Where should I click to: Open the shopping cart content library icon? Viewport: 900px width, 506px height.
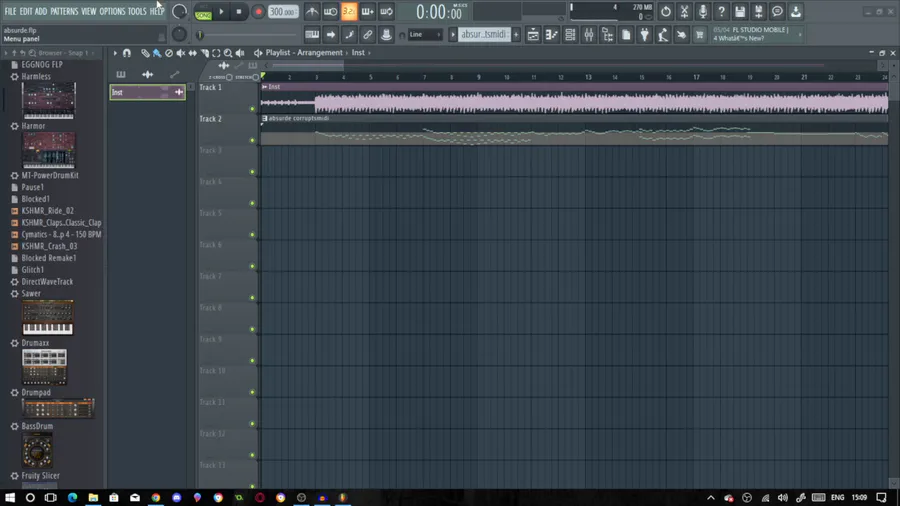pyautogui.click(x=700, y=34)
